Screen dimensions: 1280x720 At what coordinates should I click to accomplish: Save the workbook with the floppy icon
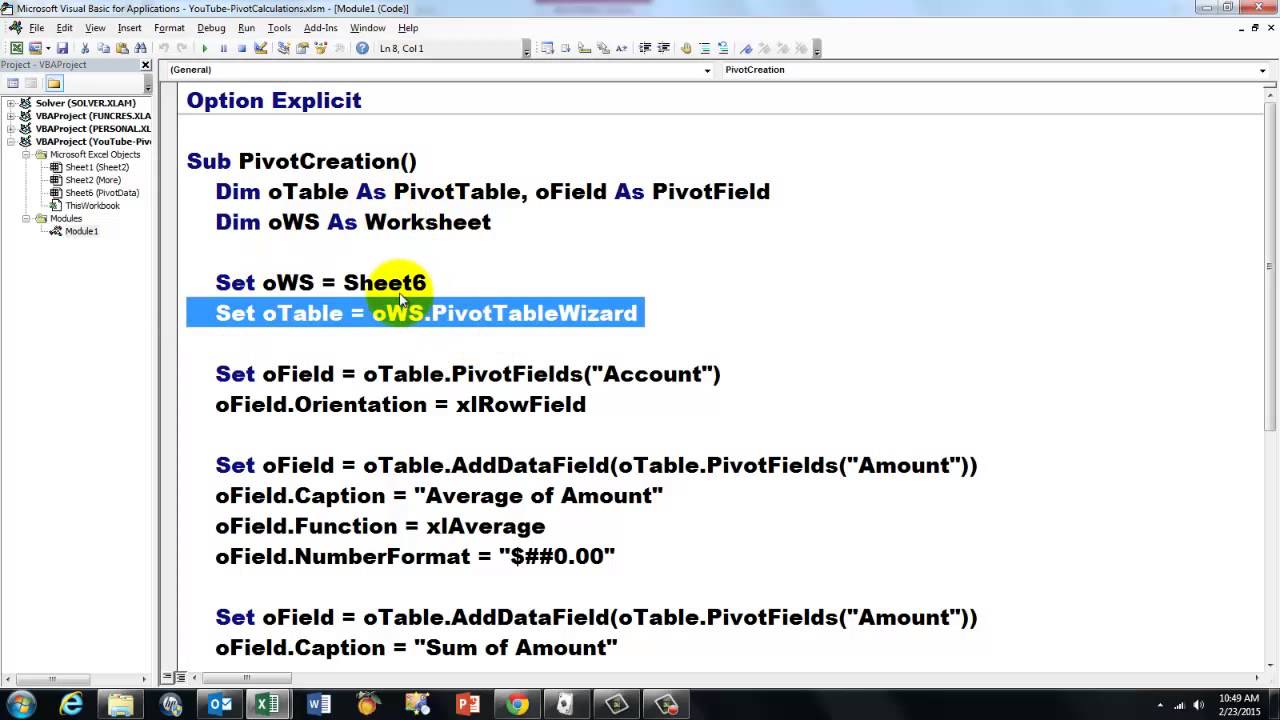pos(62,48)
